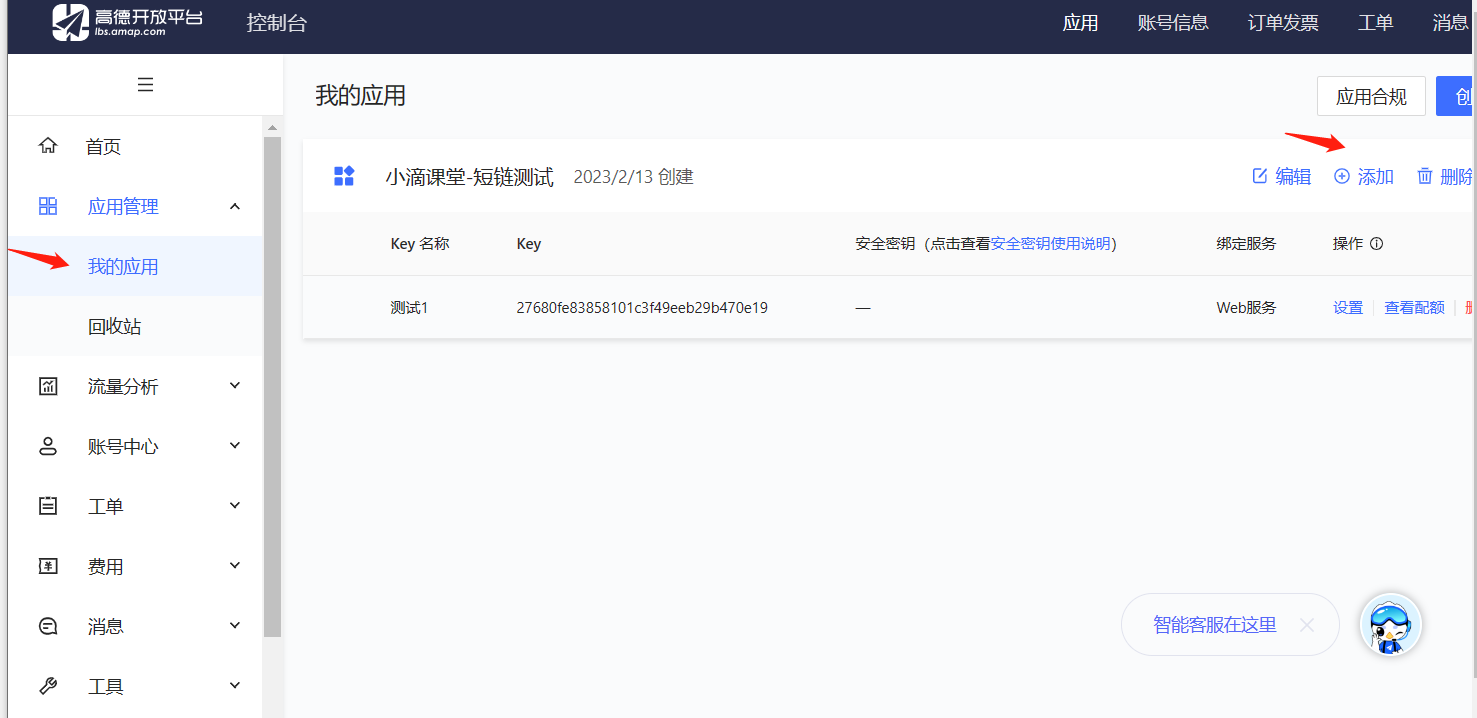Open 账号信息 in the top navigation
This screenshot has width=1477, height=718.
(x=1172, y=22)
